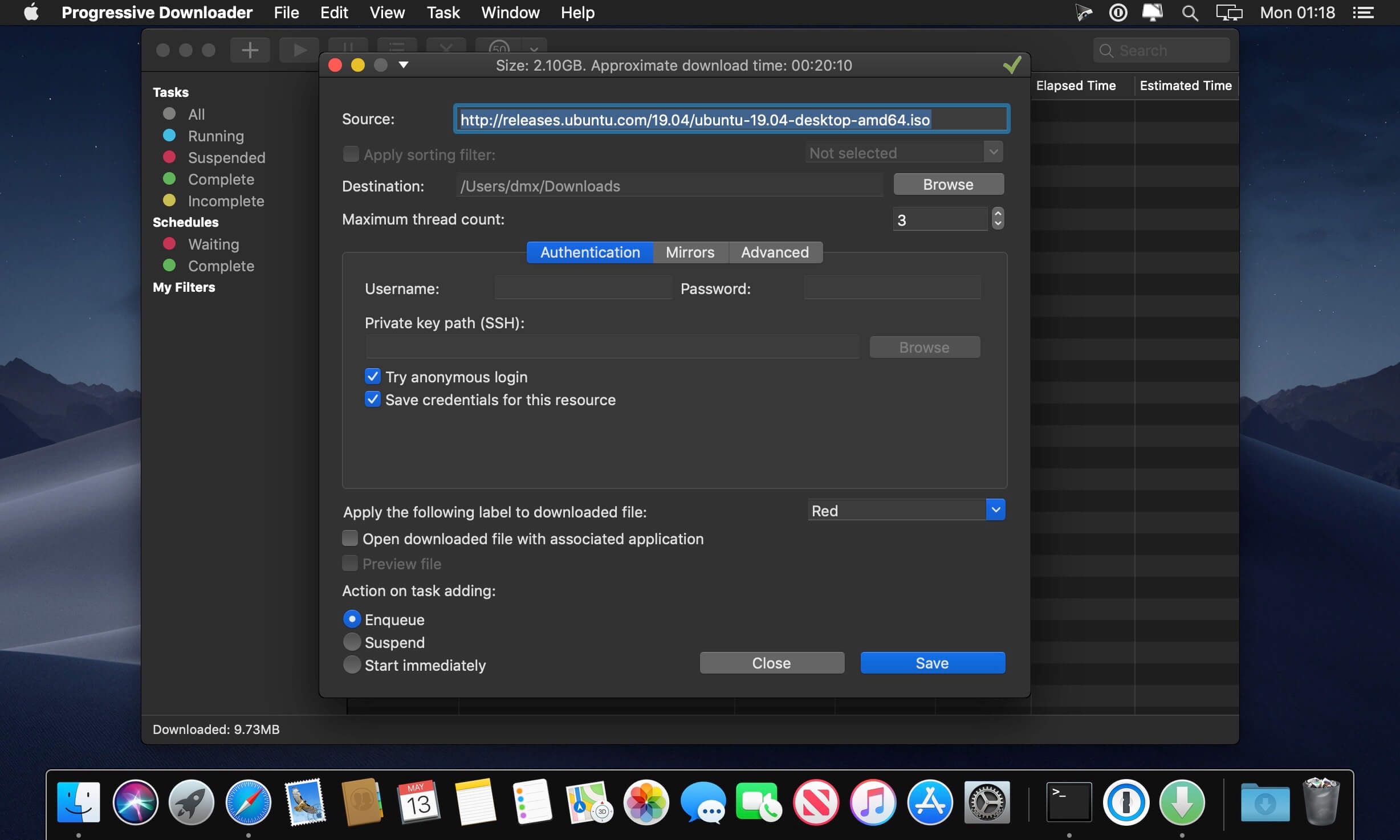Image resolution: width=1400 pixels, height=840 pixels.
Task: Switch to the Mirrors tab
Action: [x=690, y=252]
